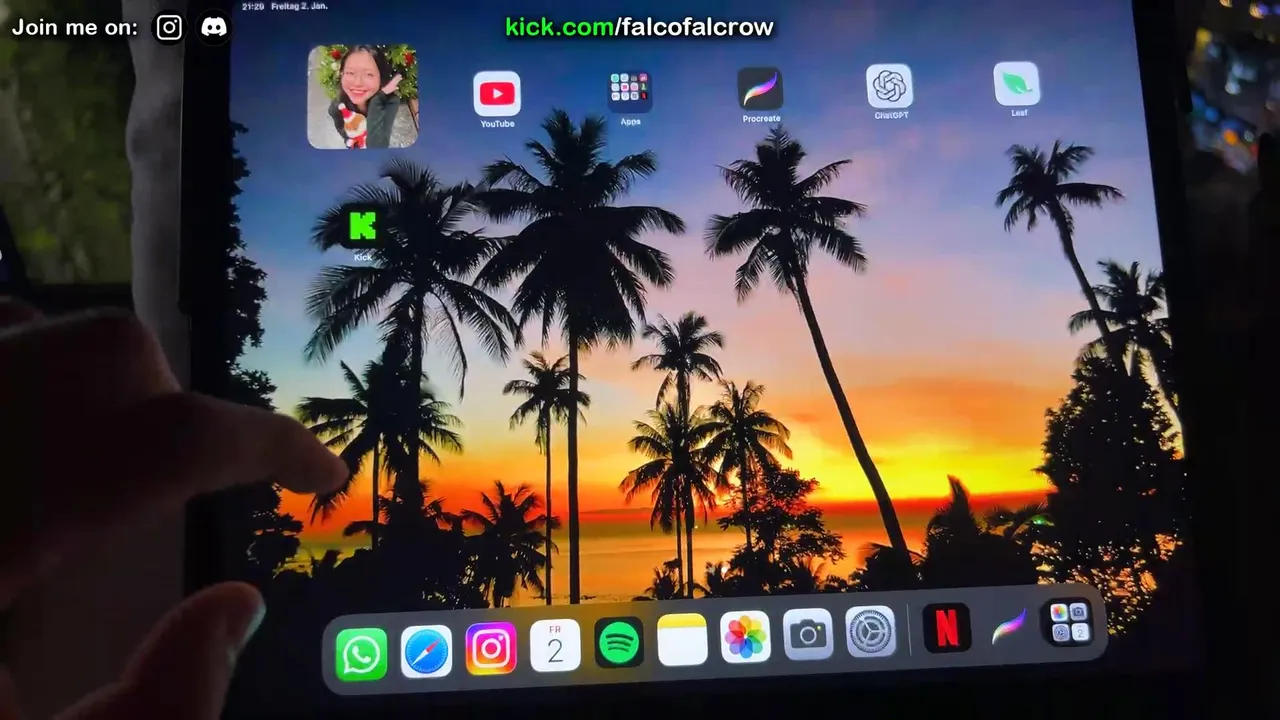The width and height of the screenshot is (1280, 720).
Task: Click the Instagram icon in the stream overlay
Action: tap(170, 27)
